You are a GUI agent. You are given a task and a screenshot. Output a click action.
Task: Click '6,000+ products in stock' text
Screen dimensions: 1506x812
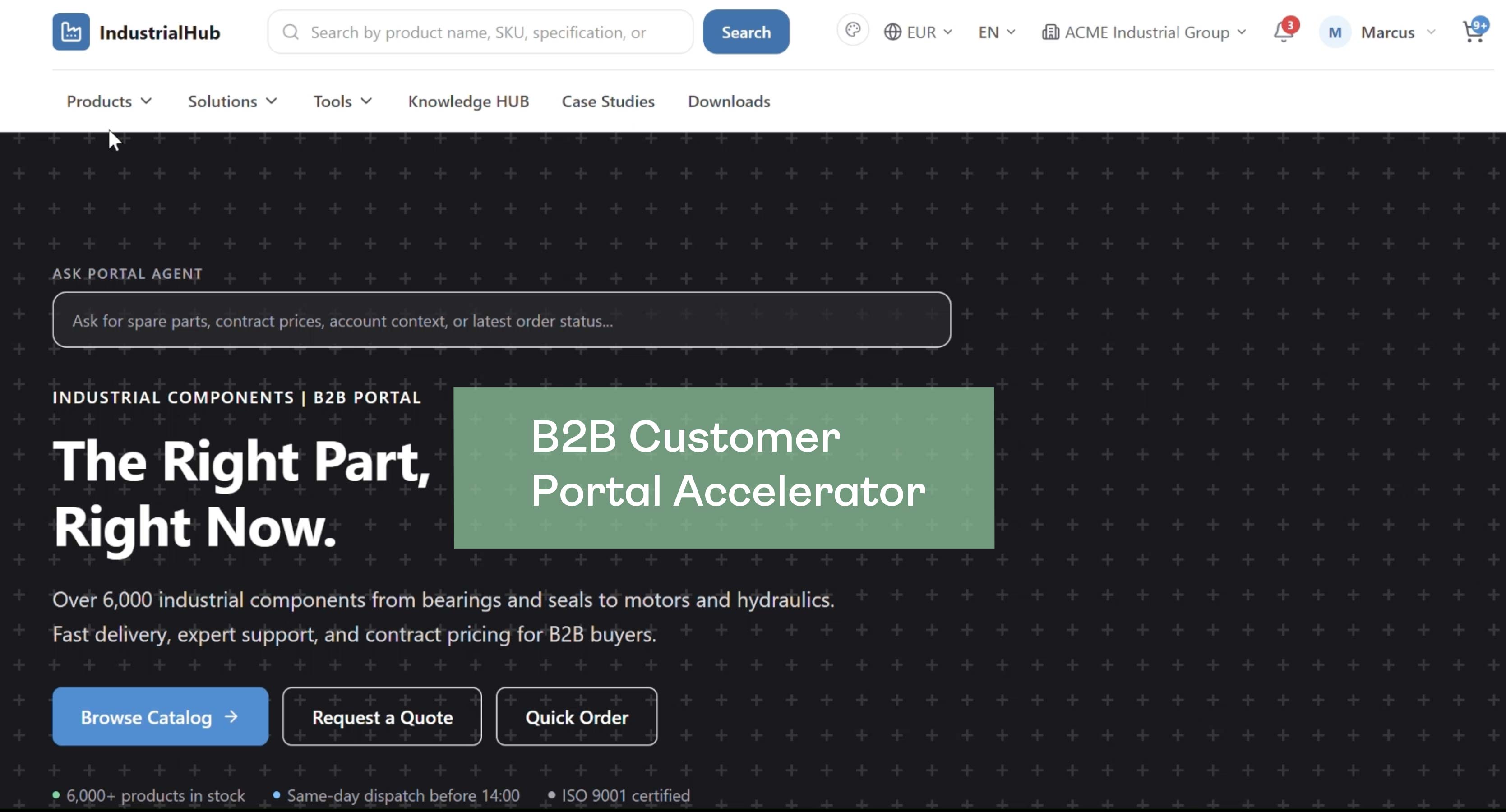click(x=156, y=795)
